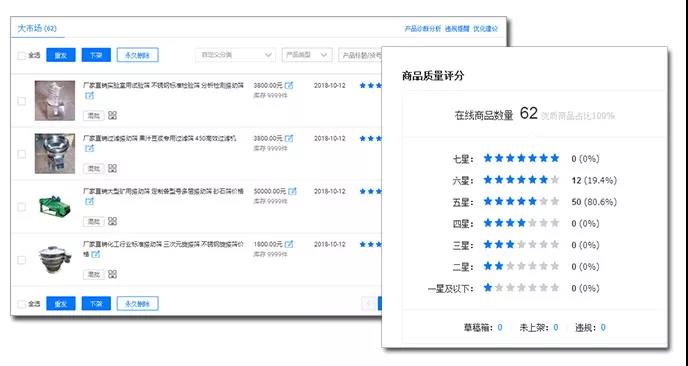This screenshot has width=688, height=366.
Task: Edit the 50000.00元 price icon
Action: [292, 191]
